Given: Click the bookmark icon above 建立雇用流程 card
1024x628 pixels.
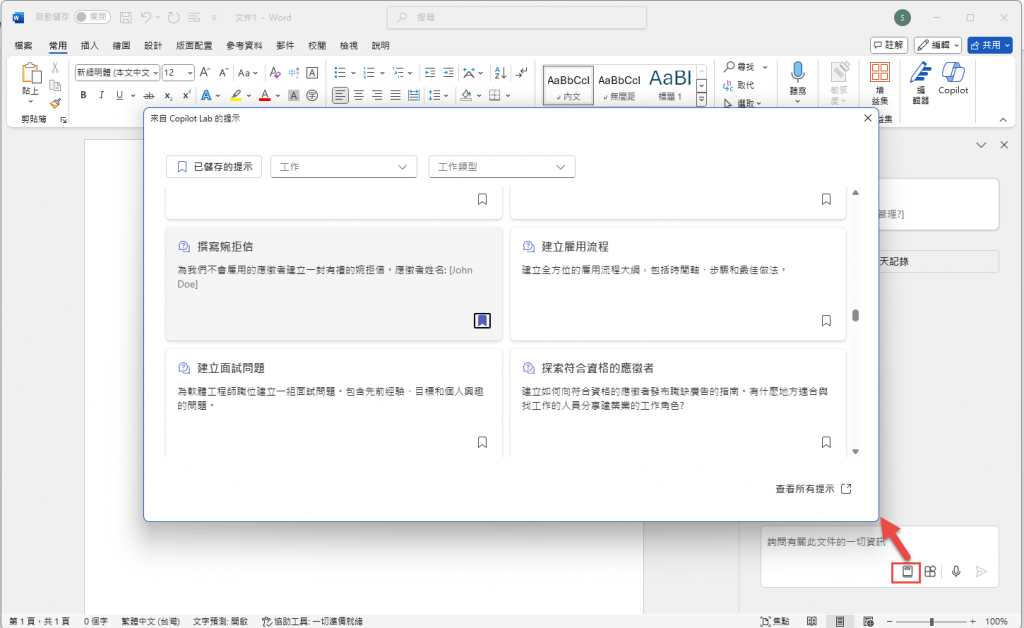Looking at the screenshot, I should (826, 199).
